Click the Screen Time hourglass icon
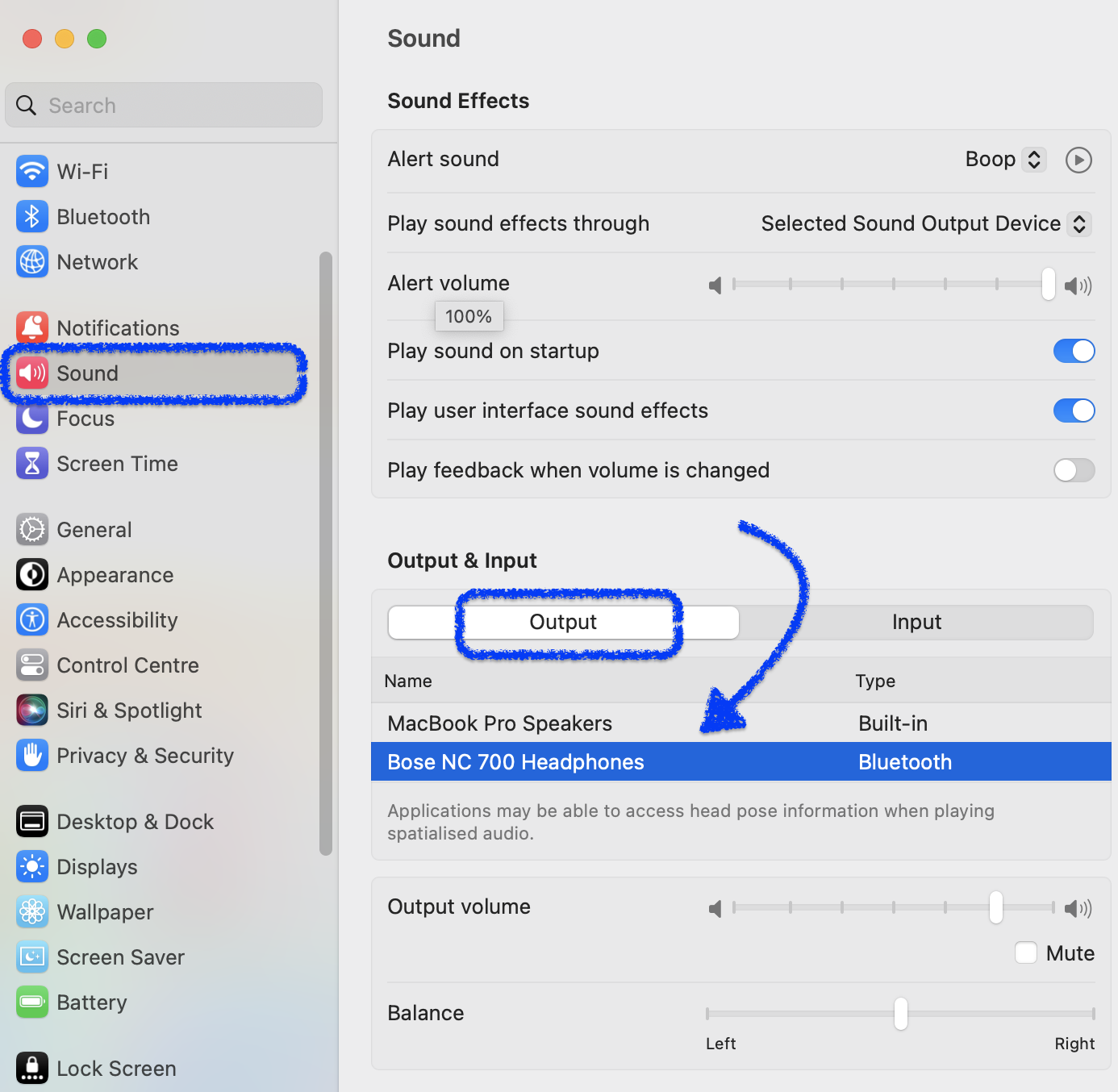Image resolution: width=1118 pixels, height=1092 pixels. click(32, 464)
